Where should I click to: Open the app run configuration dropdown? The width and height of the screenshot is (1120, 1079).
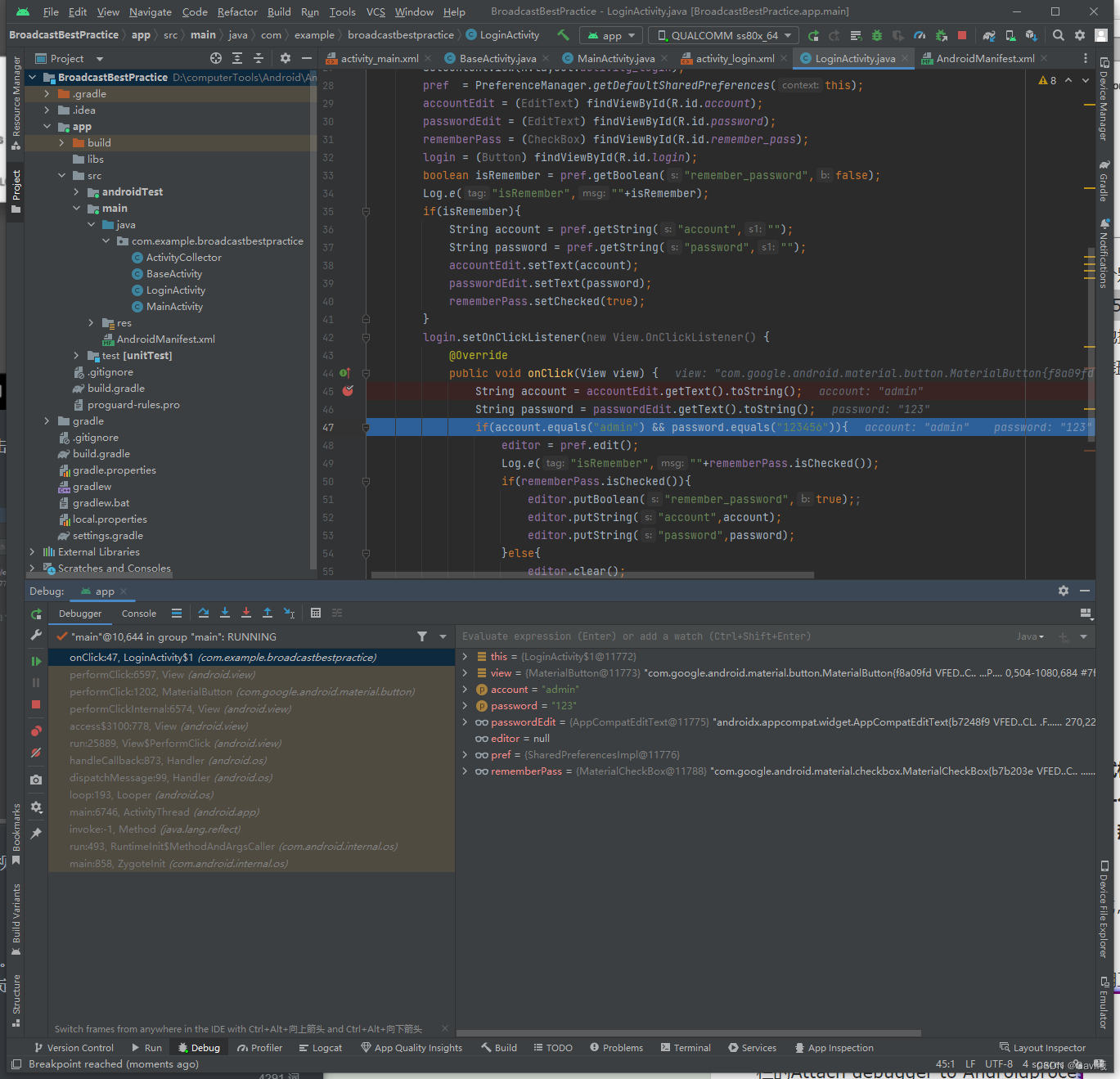612,35
